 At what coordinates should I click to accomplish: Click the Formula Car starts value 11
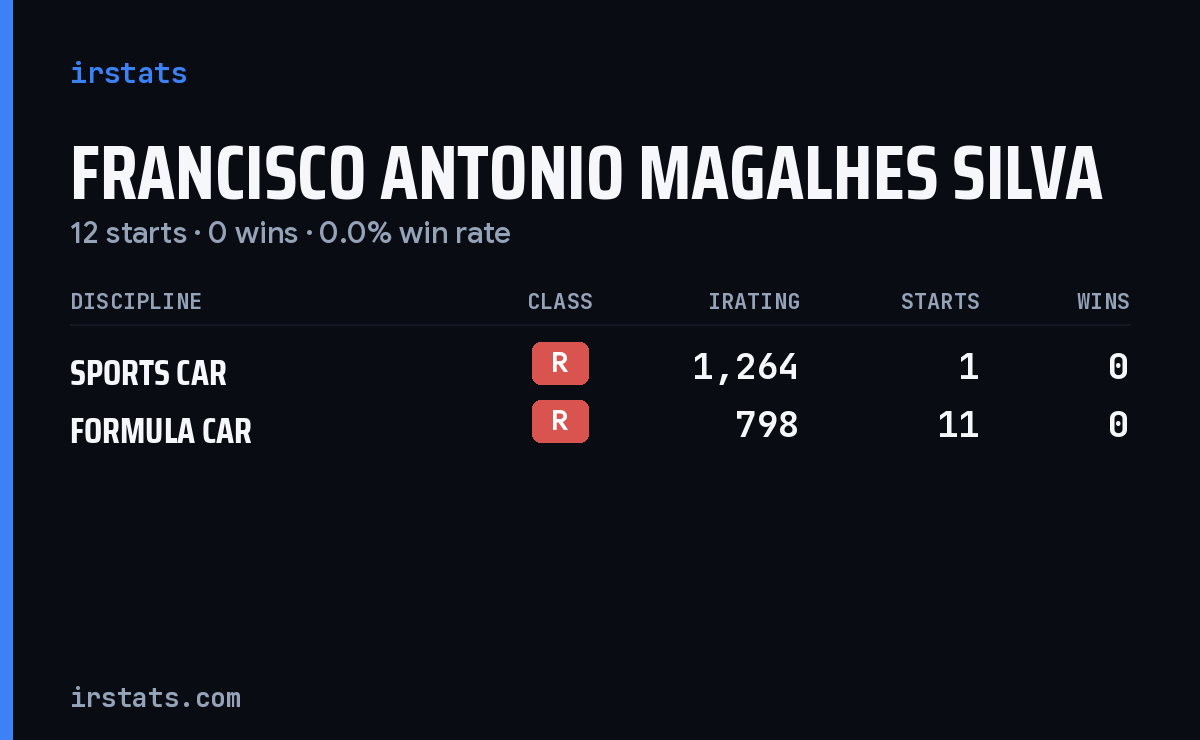click(x=958, y=425)
